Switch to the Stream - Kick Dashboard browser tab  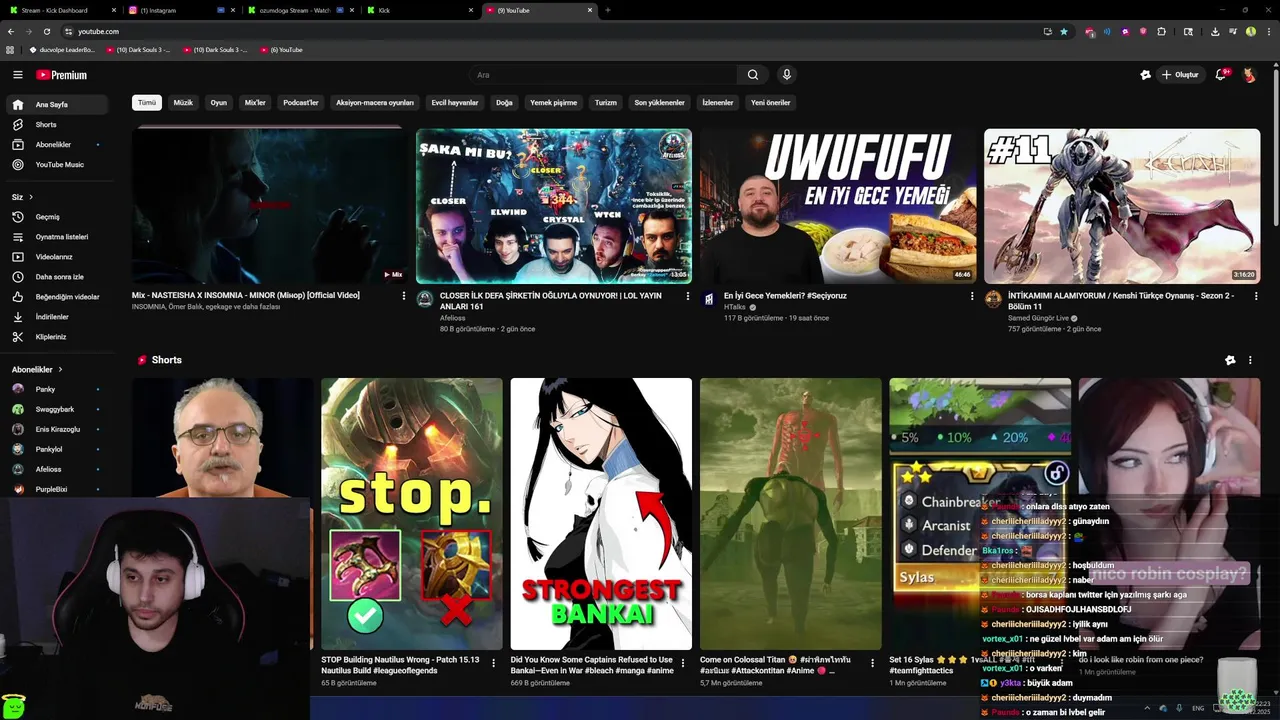click(60, 10)
